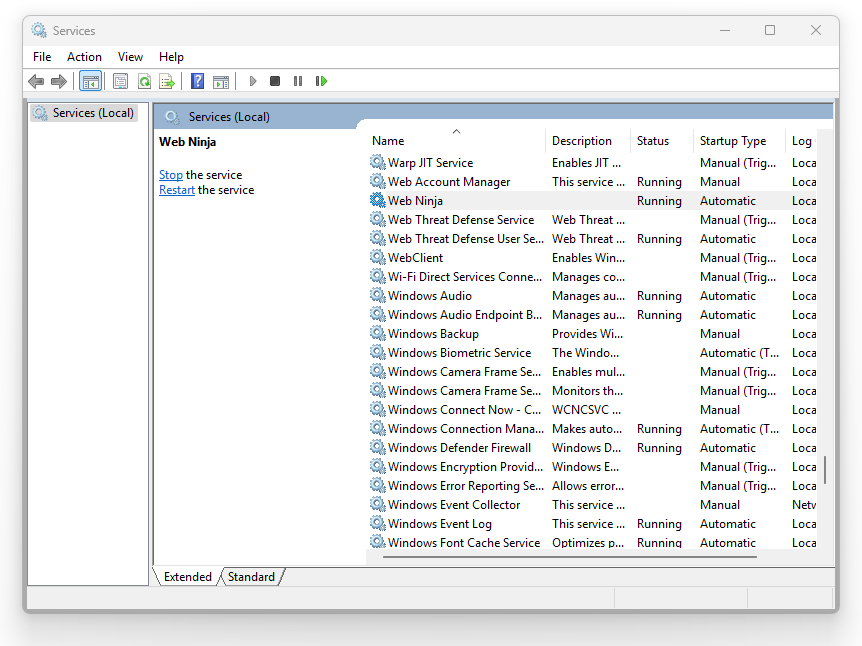Open the Help menu
Viewport: 862px width, 646px height.
click(x=171, y=57)
